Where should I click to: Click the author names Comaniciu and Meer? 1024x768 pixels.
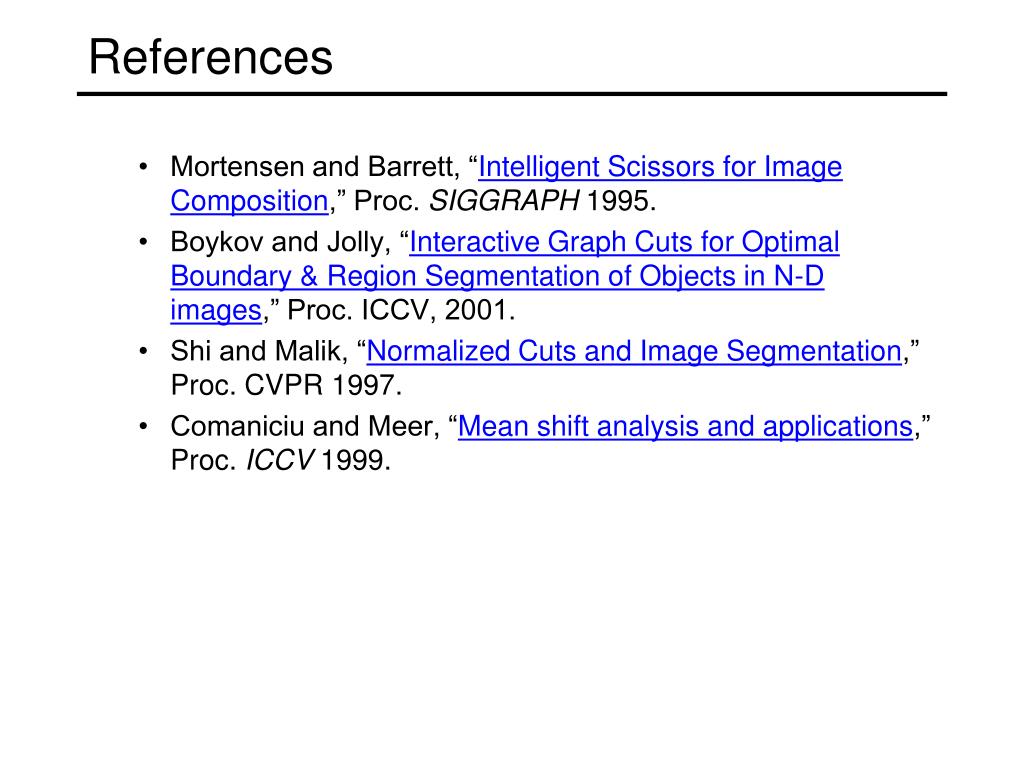(305, 427)
